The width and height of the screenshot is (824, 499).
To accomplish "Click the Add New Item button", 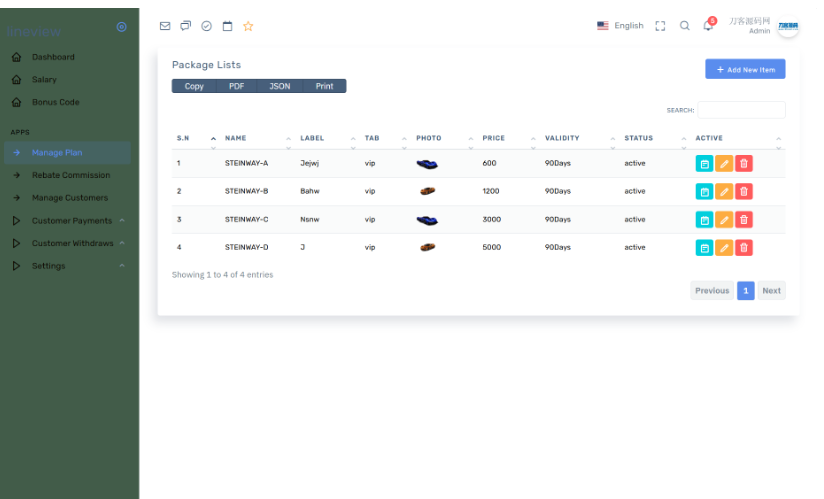I will [745, 69].
